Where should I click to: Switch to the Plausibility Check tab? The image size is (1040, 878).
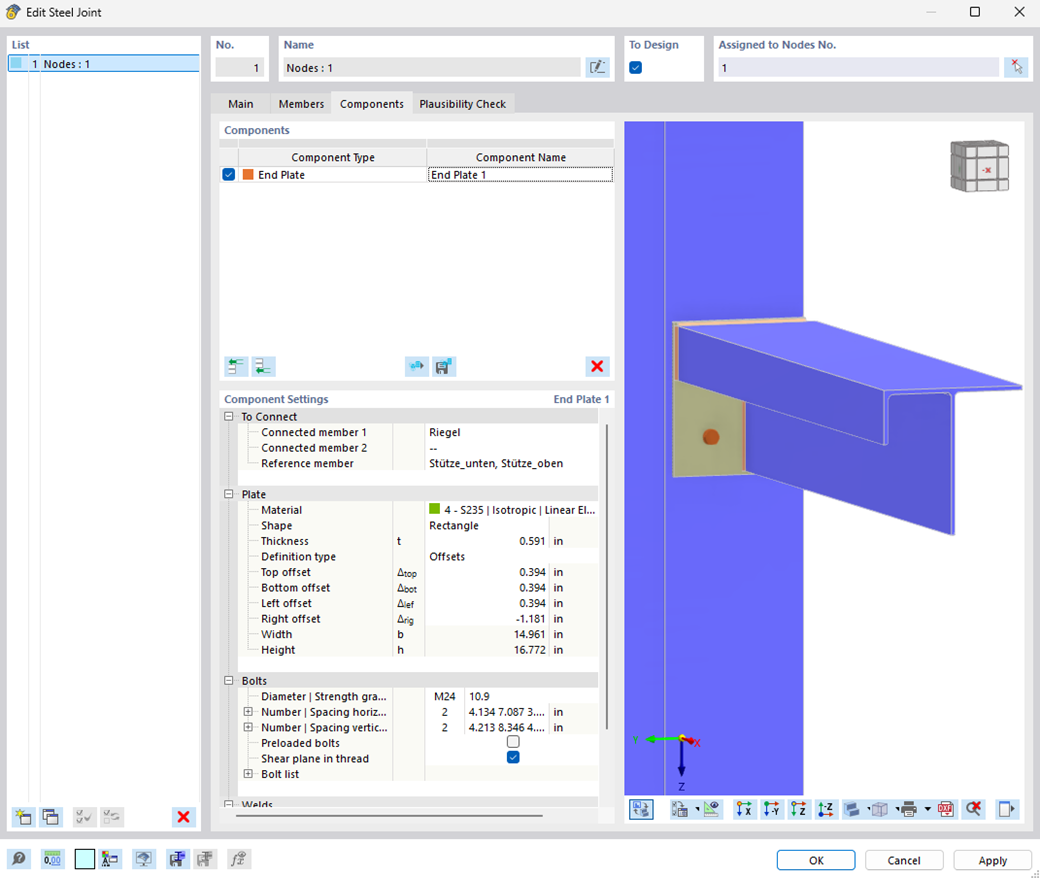click(463, 103)
